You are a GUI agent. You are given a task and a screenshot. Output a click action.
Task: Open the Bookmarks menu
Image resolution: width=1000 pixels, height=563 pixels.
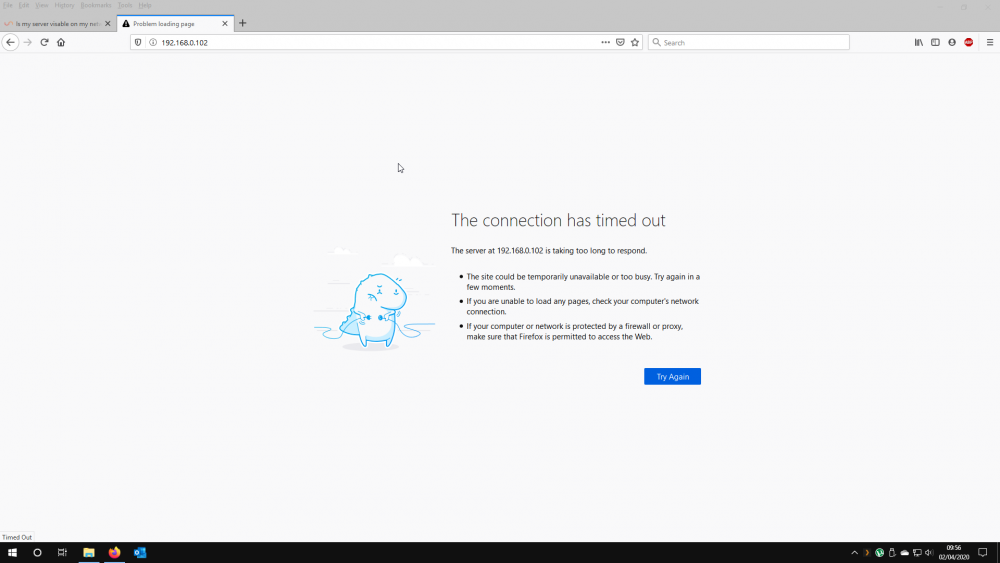coord(96,5)
